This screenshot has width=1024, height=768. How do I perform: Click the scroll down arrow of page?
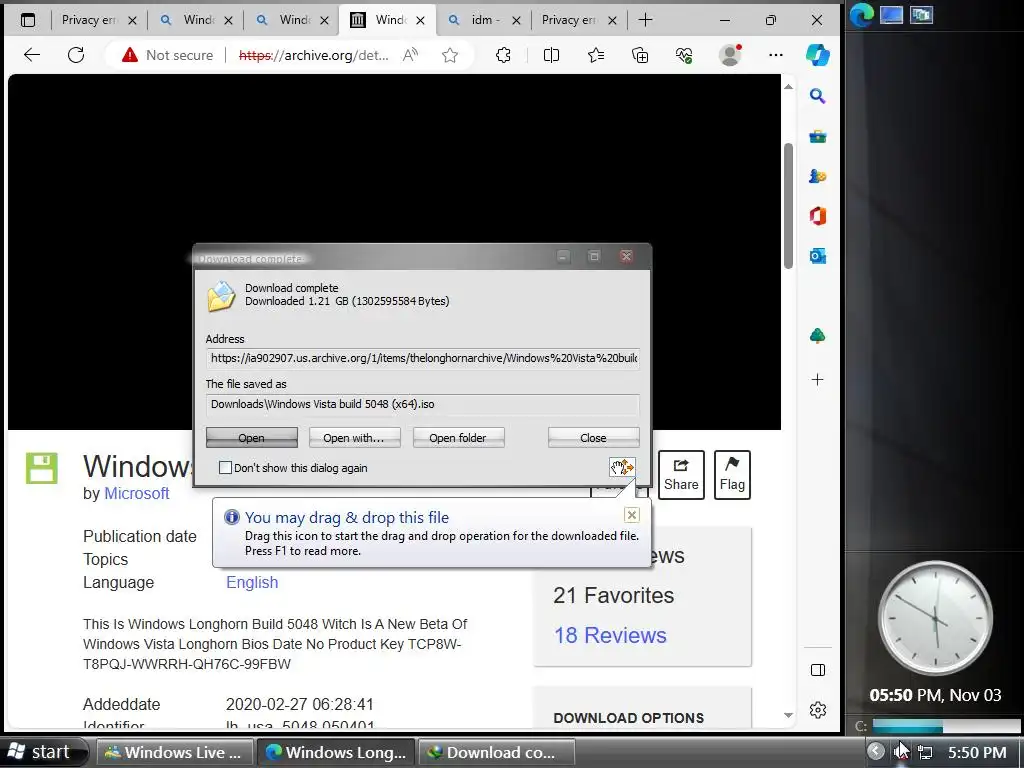coord(788,716)
